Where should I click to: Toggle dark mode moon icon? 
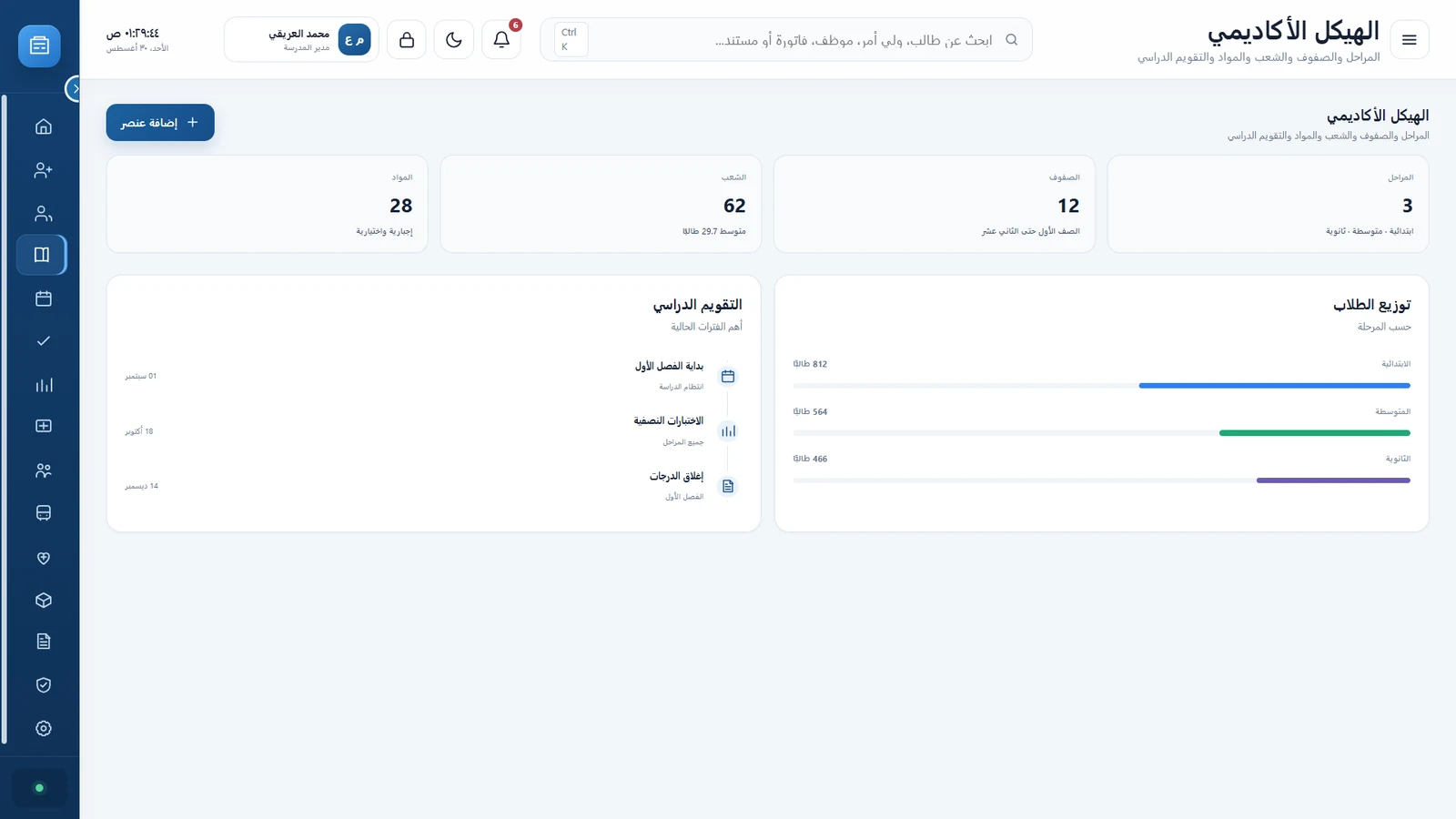click(454, 40)
